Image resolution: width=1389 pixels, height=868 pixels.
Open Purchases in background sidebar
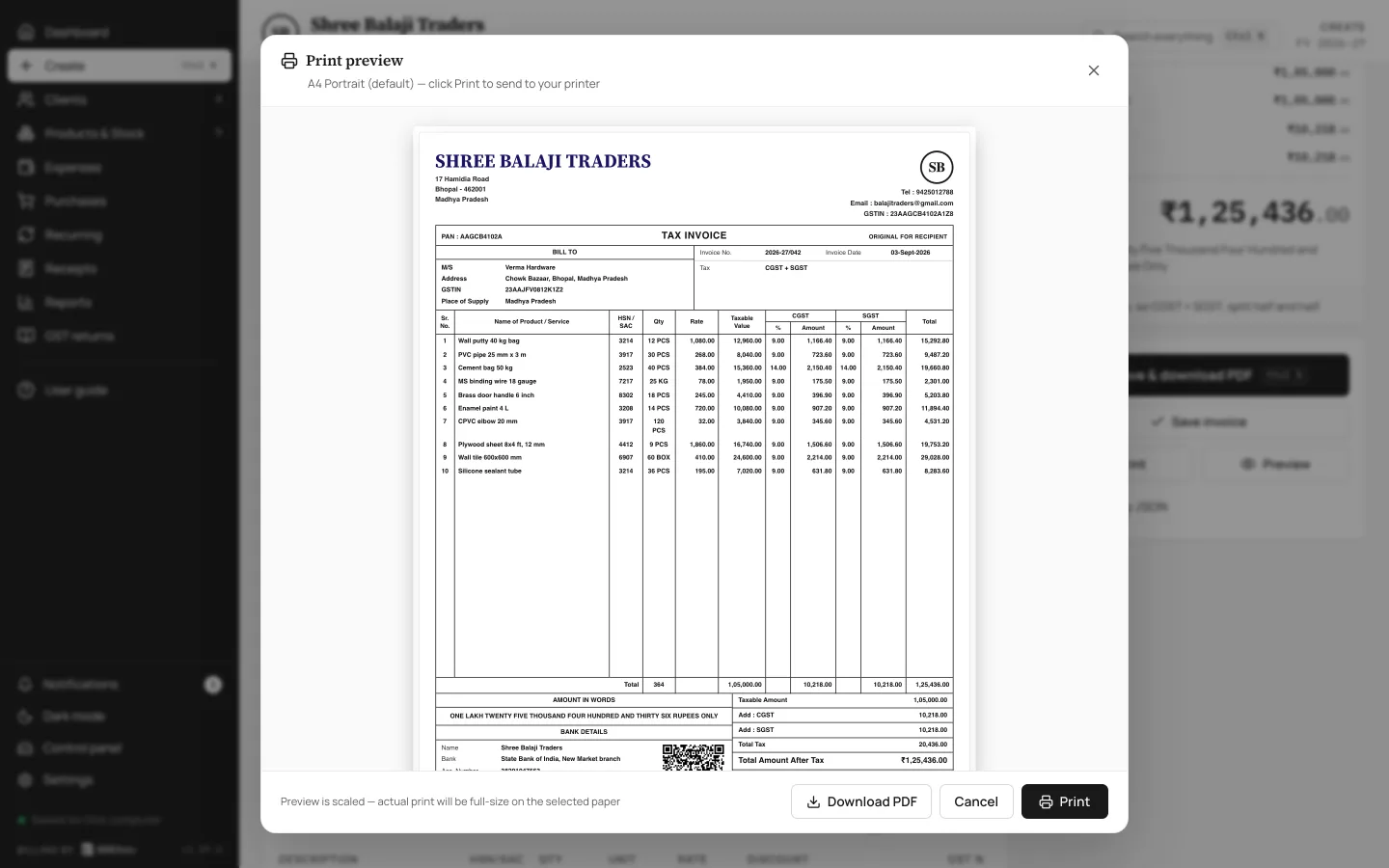120,201
